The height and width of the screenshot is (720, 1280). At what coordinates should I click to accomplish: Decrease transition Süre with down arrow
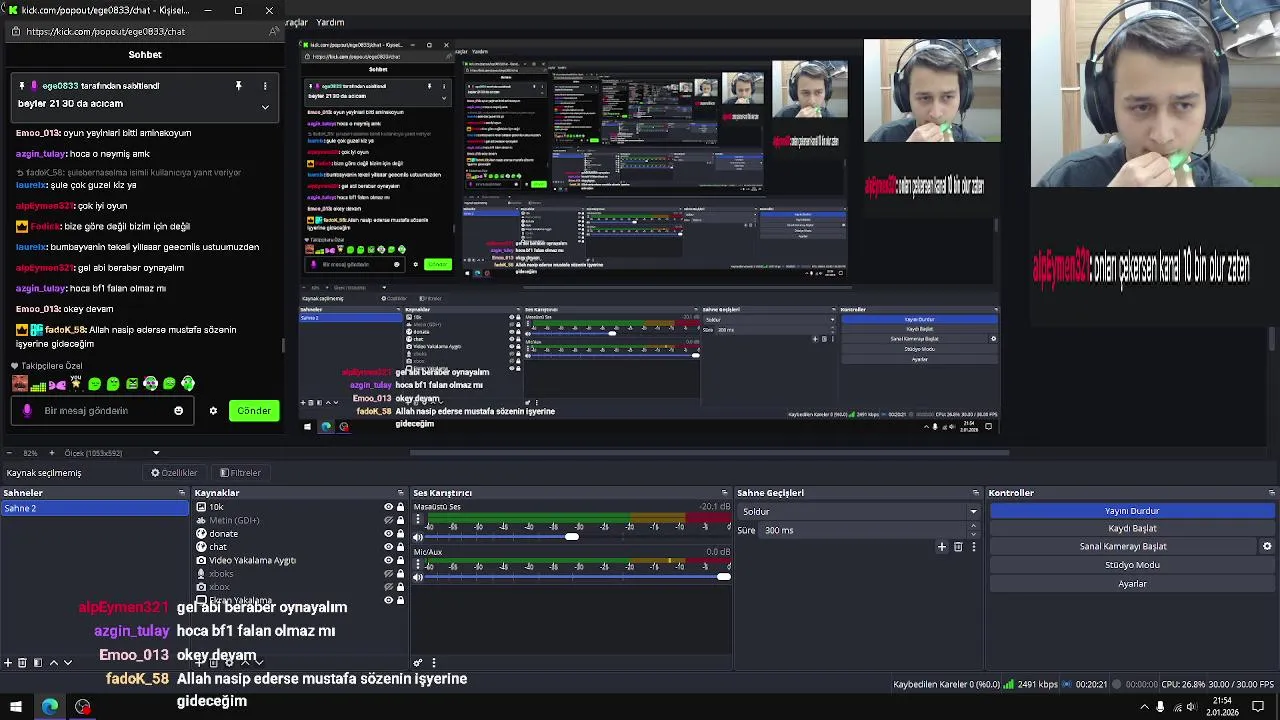pos(974,535)
